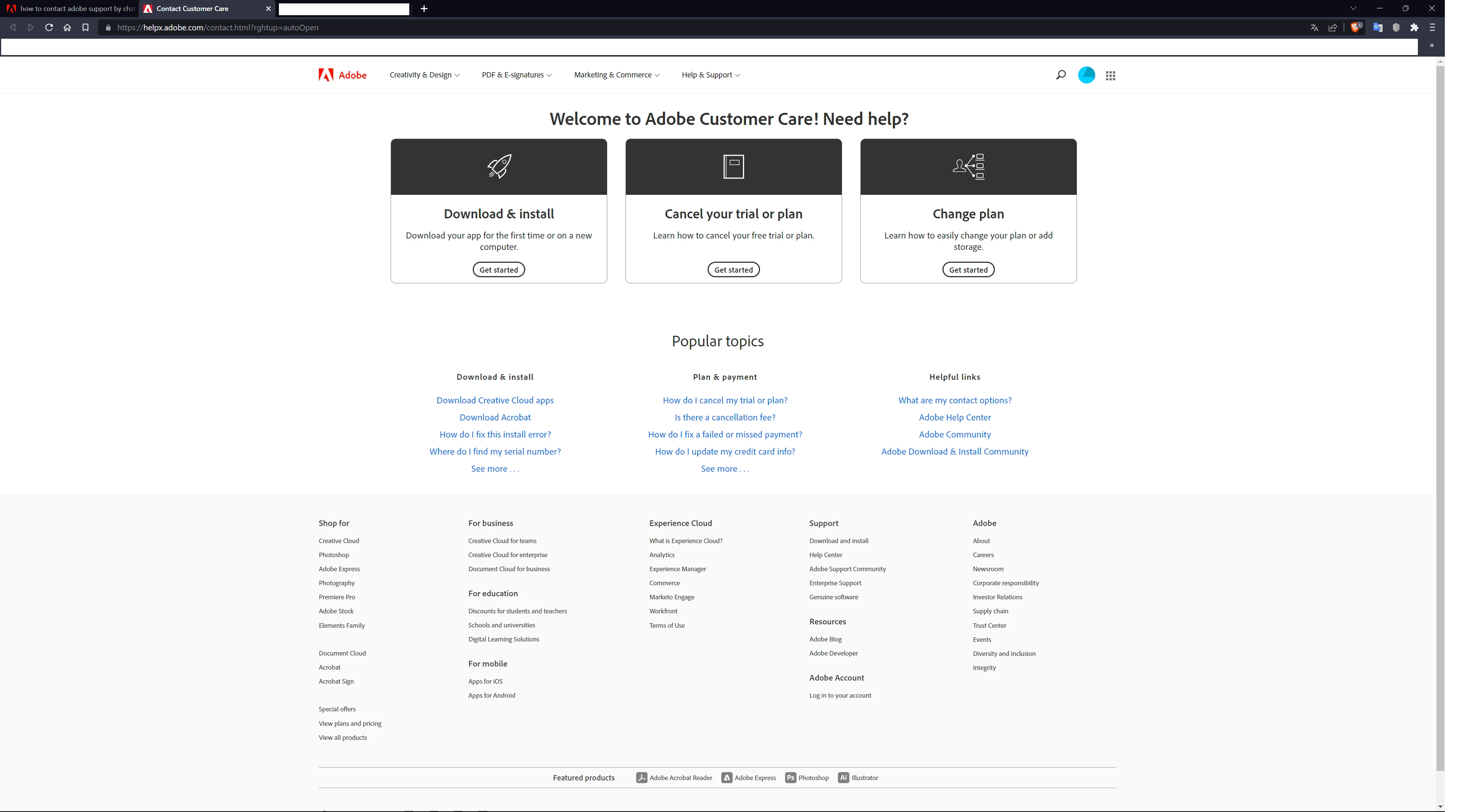Expand the Help & Support menu
The height and width of the screenshot is (812, 1457).
point(710,75)
